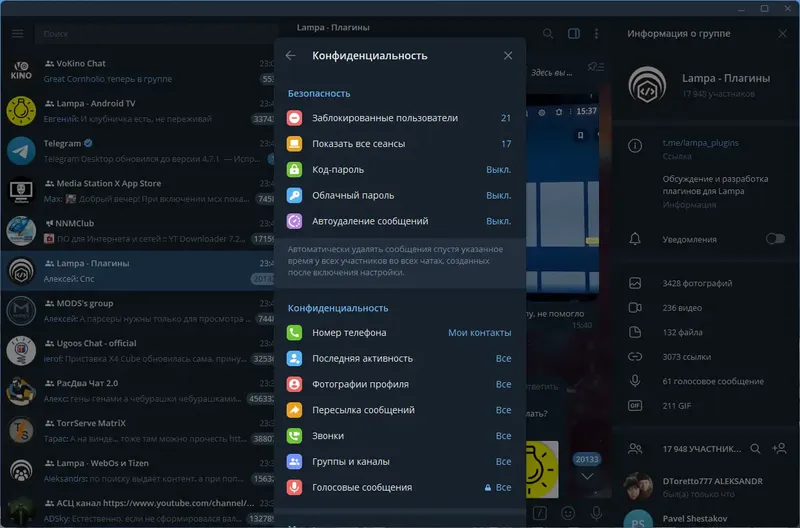This screenshot has height=528, width=800.
Task: Close the Информация о группе panel
Action: click(x=783, y=34)
